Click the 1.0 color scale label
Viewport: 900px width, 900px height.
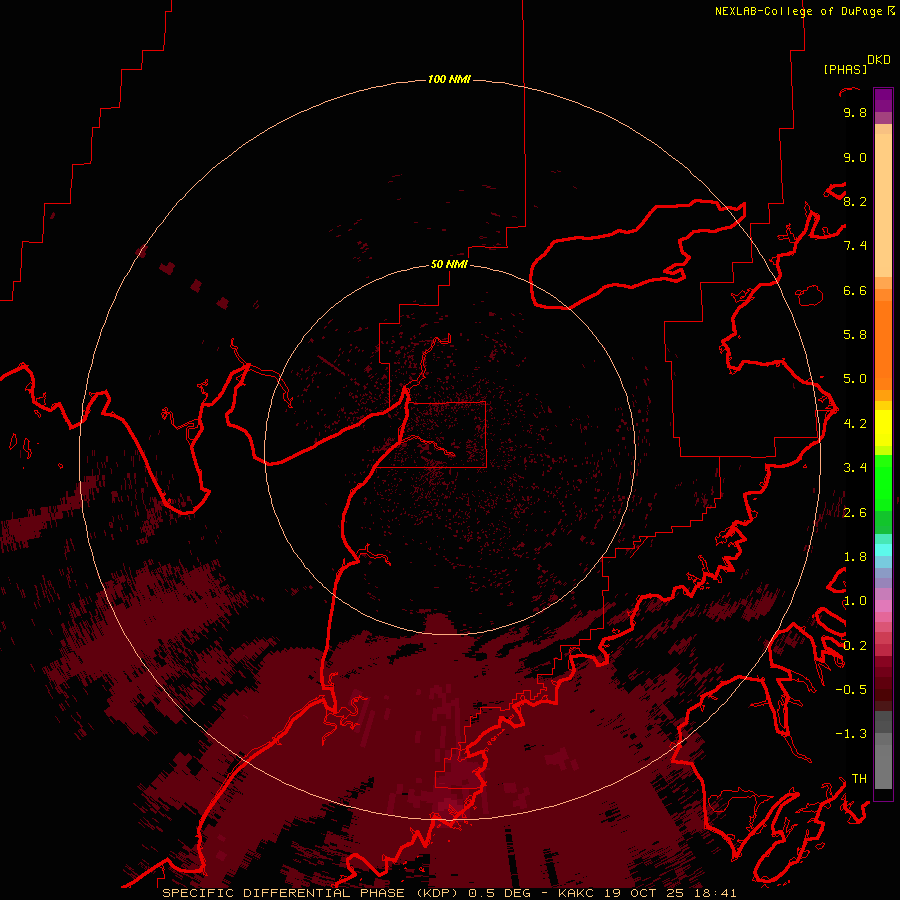855,601
